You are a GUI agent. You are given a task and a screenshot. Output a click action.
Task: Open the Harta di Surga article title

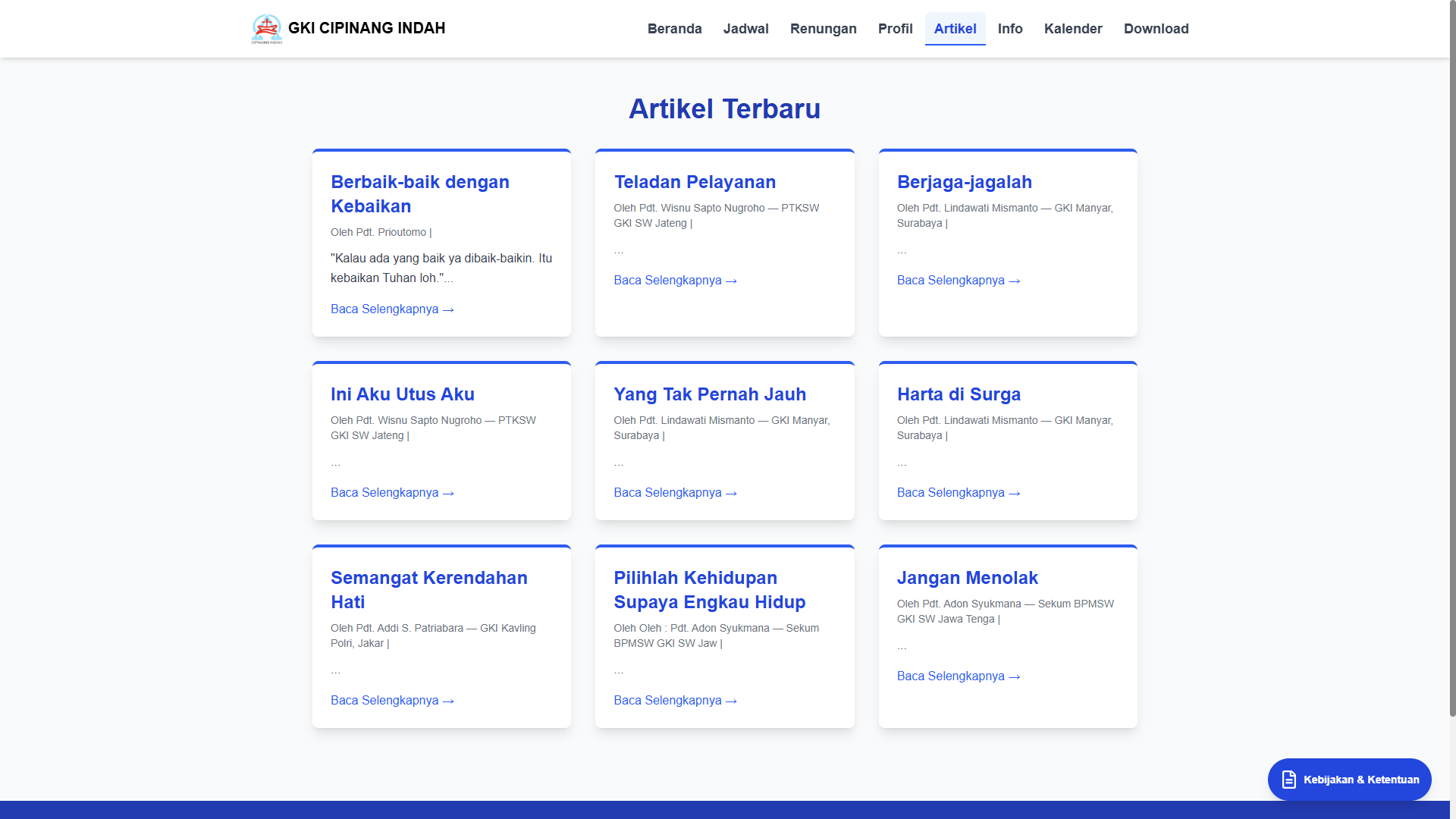959,394
